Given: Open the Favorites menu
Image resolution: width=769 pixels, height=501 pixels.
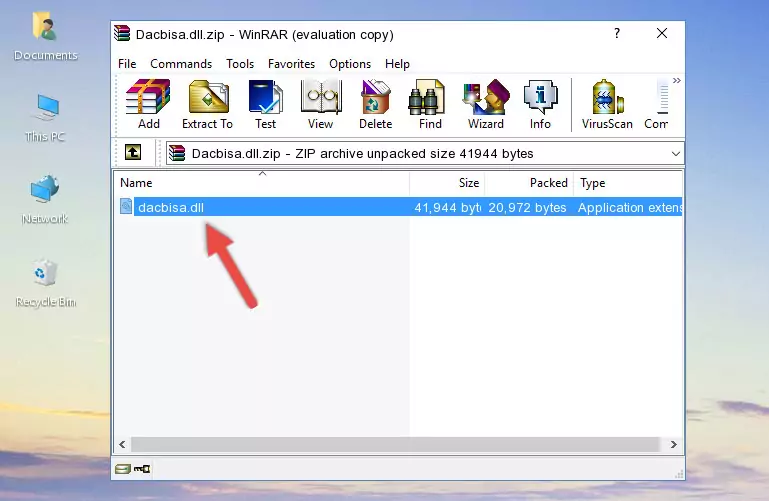Looking at the screenshot, I should click(x=291, y=64).
